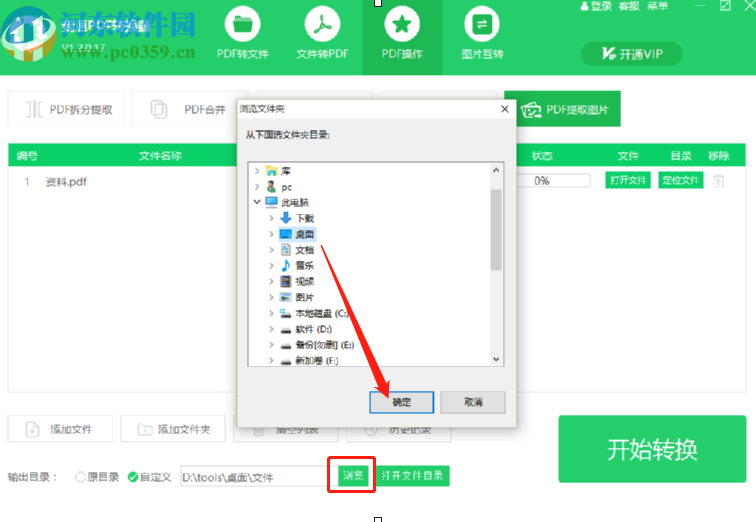Screen dimensions: 756x522
Task: Select the 自定义 radio option
Action: 149,477
